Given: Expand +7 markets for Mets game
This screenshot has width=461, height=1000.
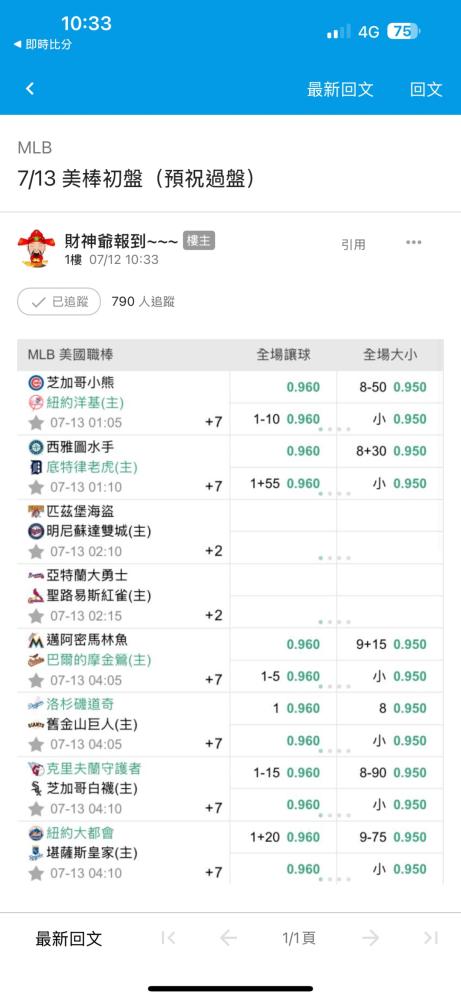Looking at the screenshot, I should click(x=214, y=872).
